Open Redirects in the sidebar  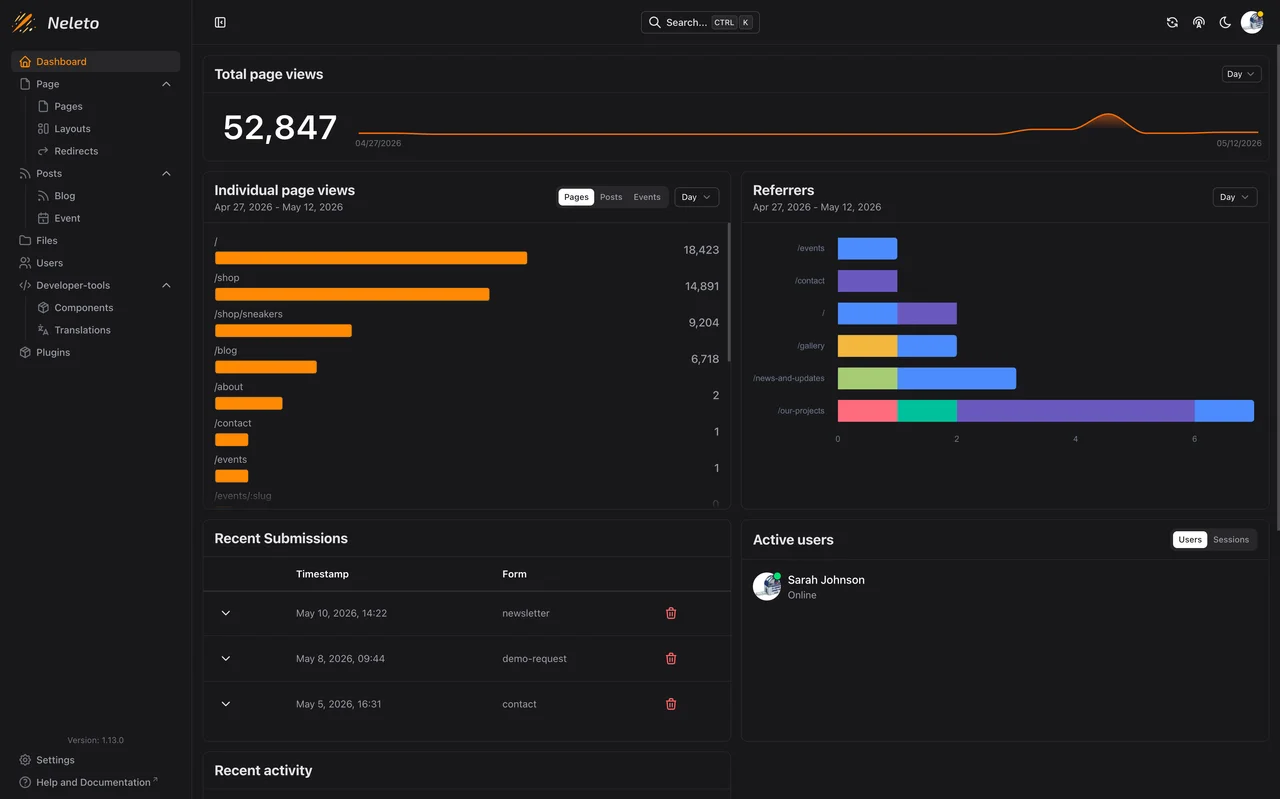pos(76,151)
